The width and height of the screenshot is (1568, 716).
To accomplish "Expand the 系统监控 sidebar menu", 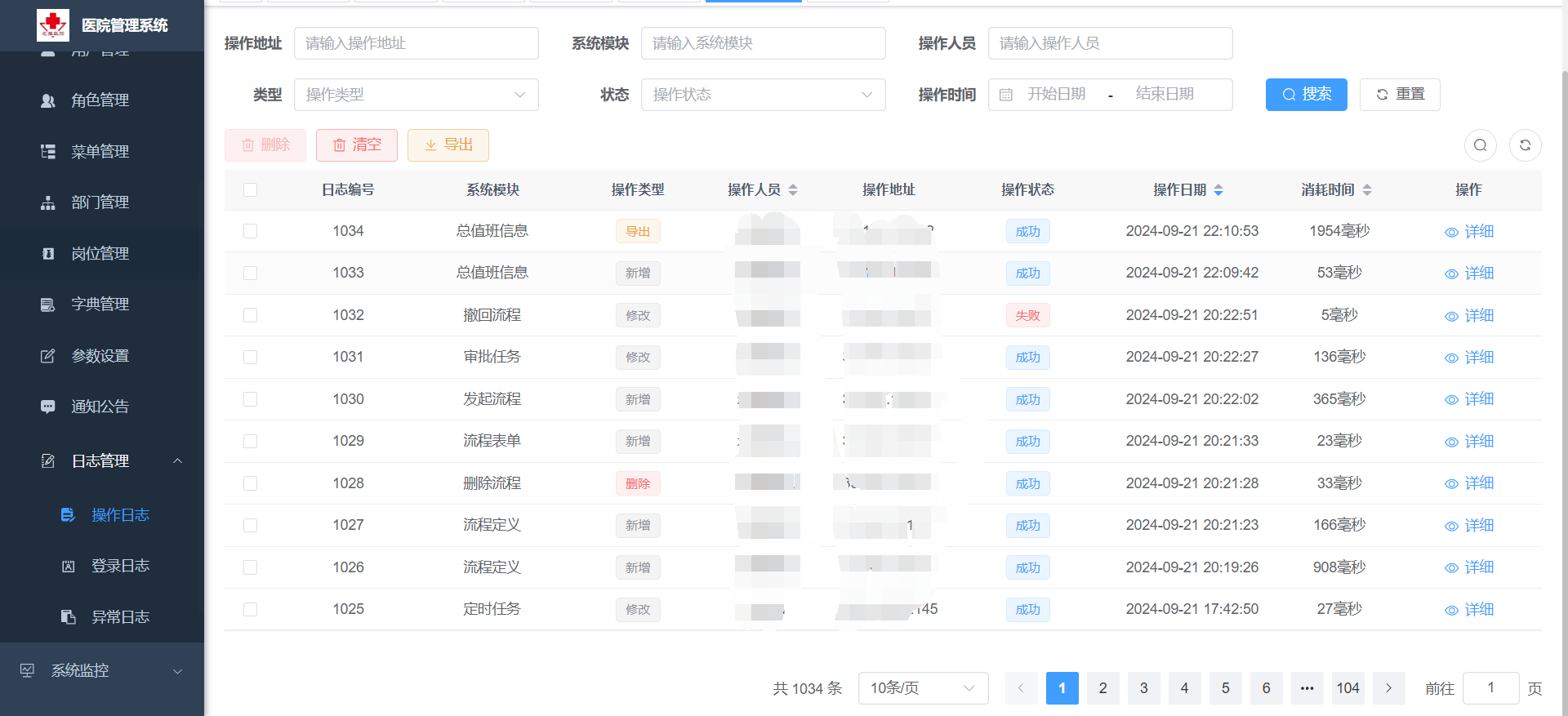I will pos(101,670).
